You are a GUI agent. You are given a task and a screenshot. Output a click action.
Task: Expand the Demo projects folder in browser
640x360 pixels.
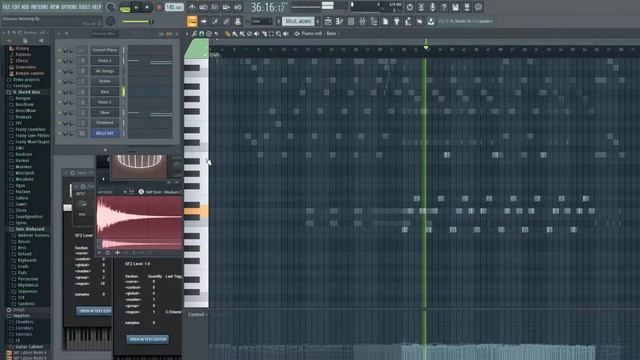click(x=26, y=80)
